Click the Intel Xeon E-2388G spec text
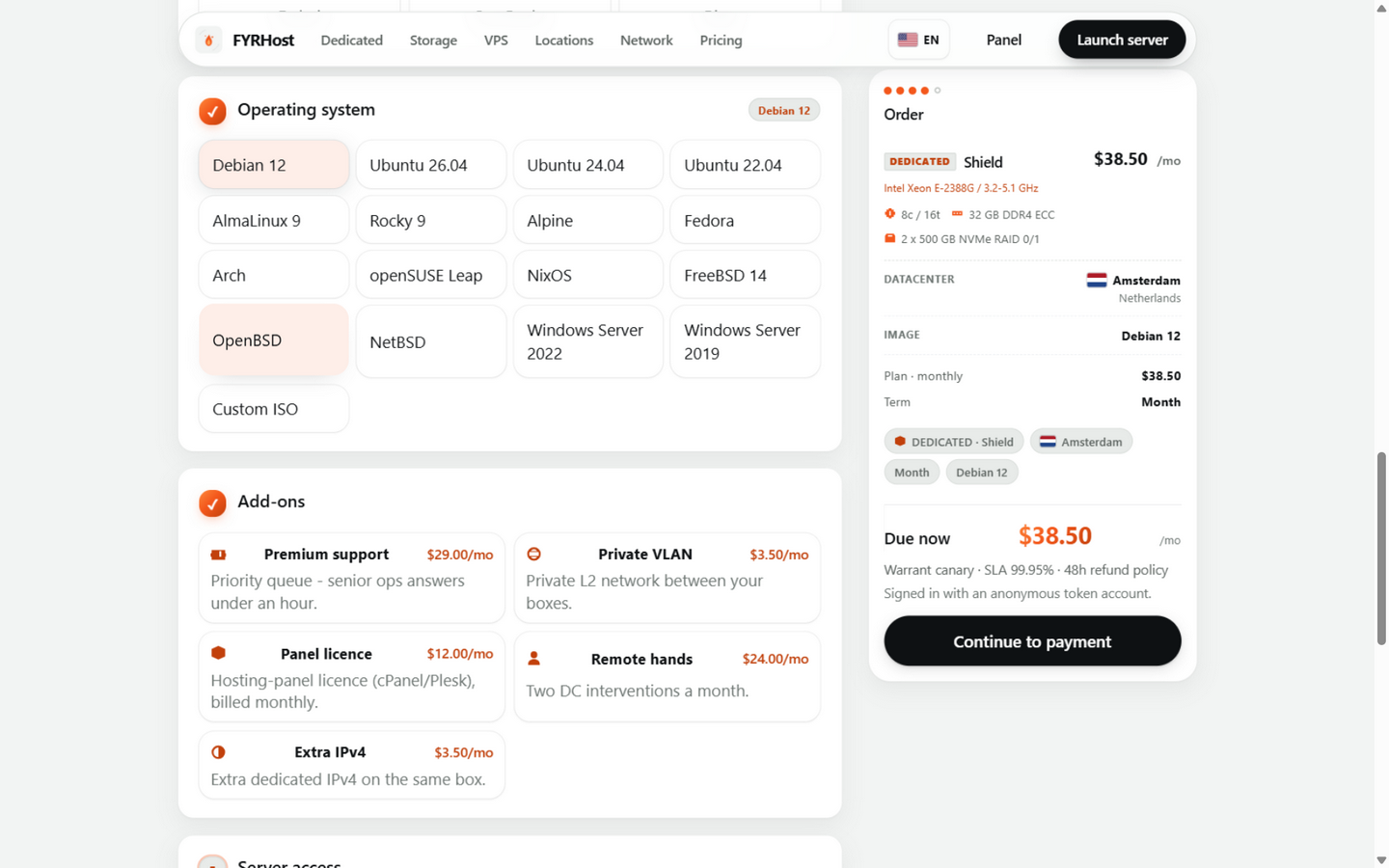 tap(961, 188)
